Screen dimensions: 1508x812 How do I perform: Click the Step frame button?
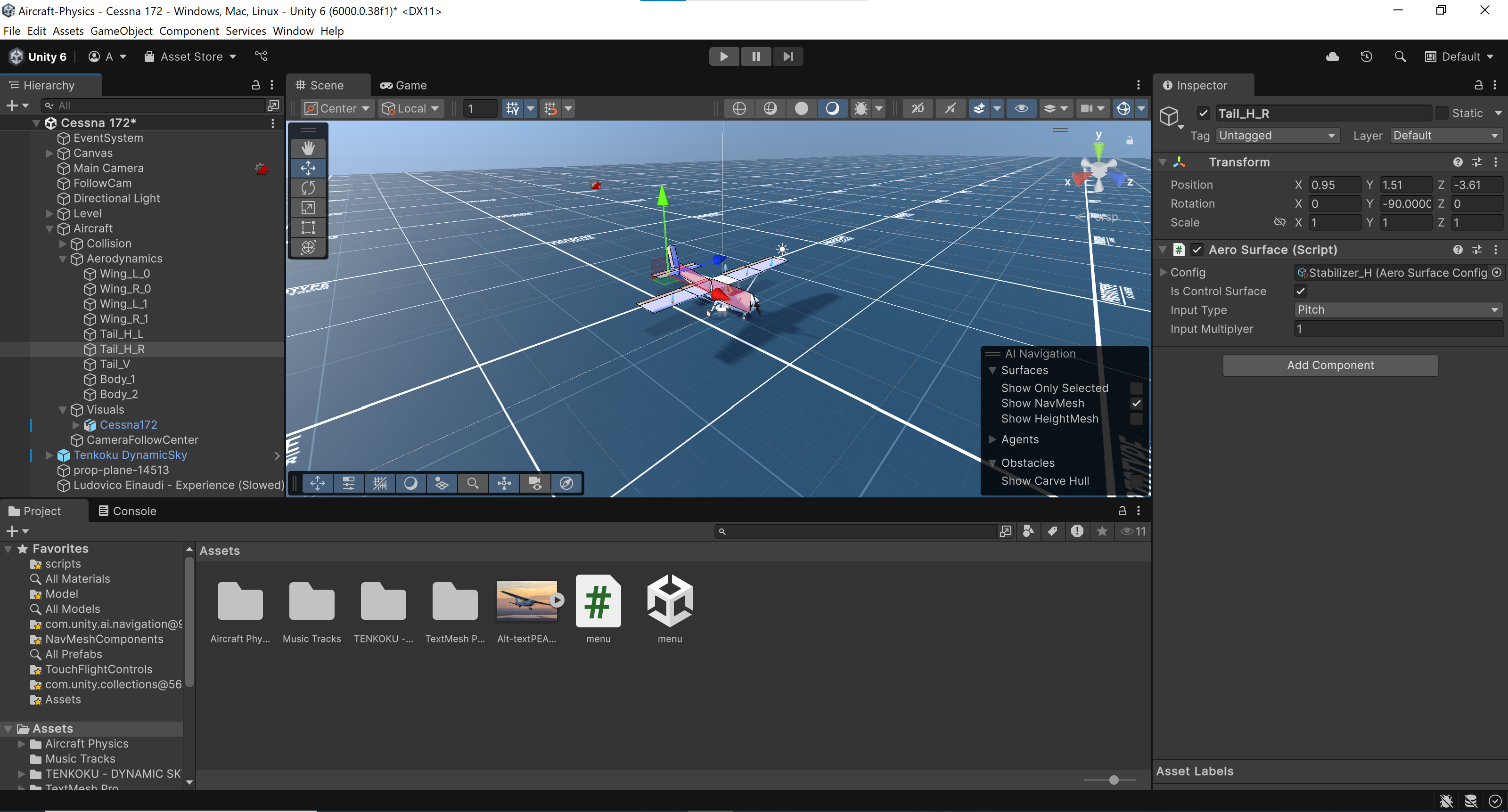coord(788,57)
